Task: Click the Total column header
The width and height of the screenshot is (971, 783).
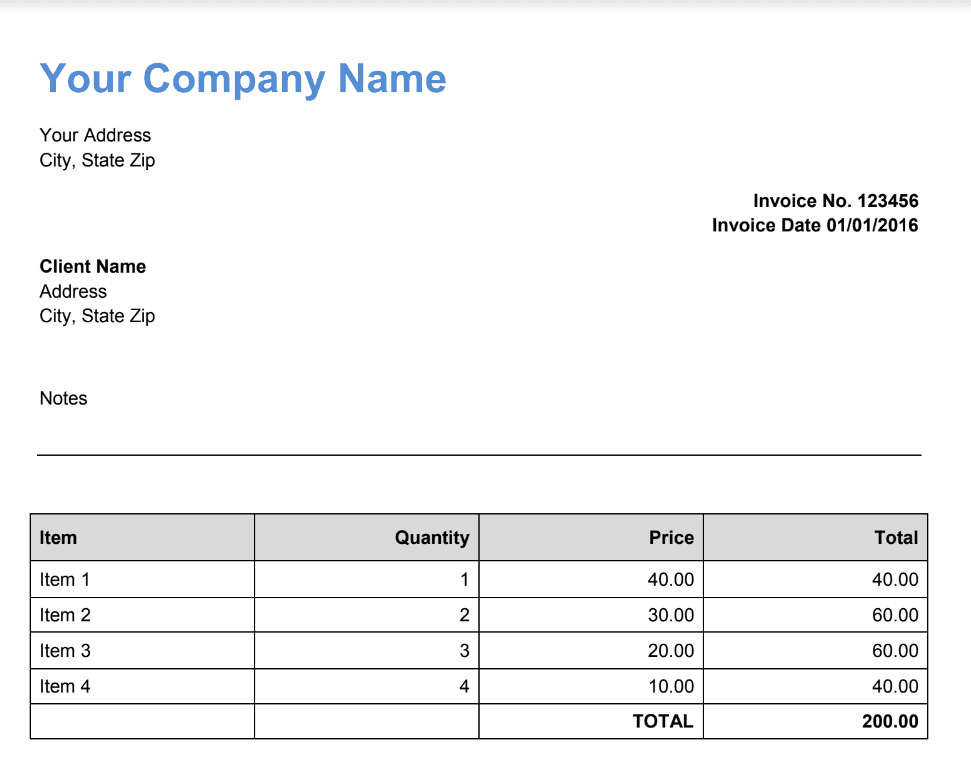Action: click(x=895, y=538)
